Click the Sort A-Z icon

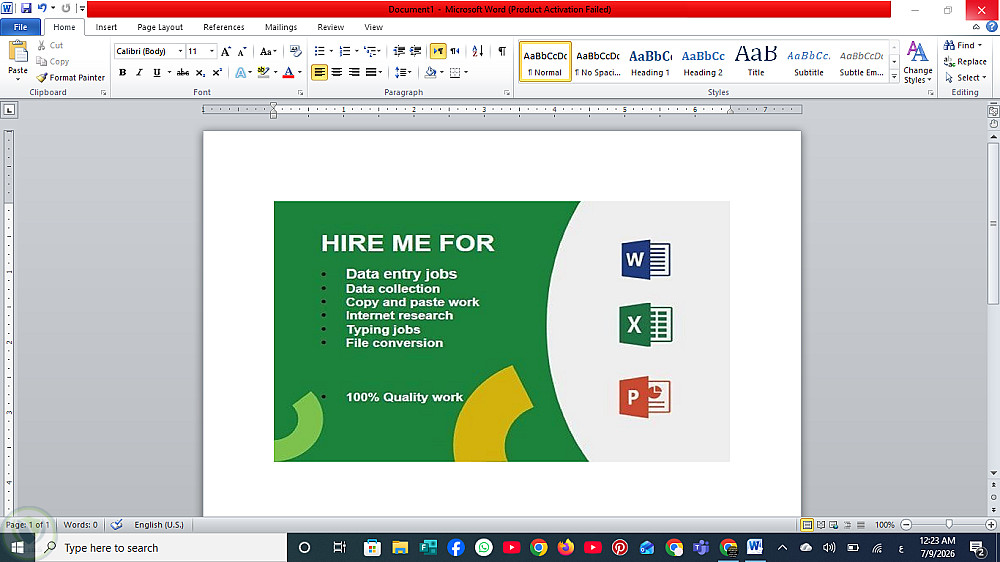tap(478, 51)
